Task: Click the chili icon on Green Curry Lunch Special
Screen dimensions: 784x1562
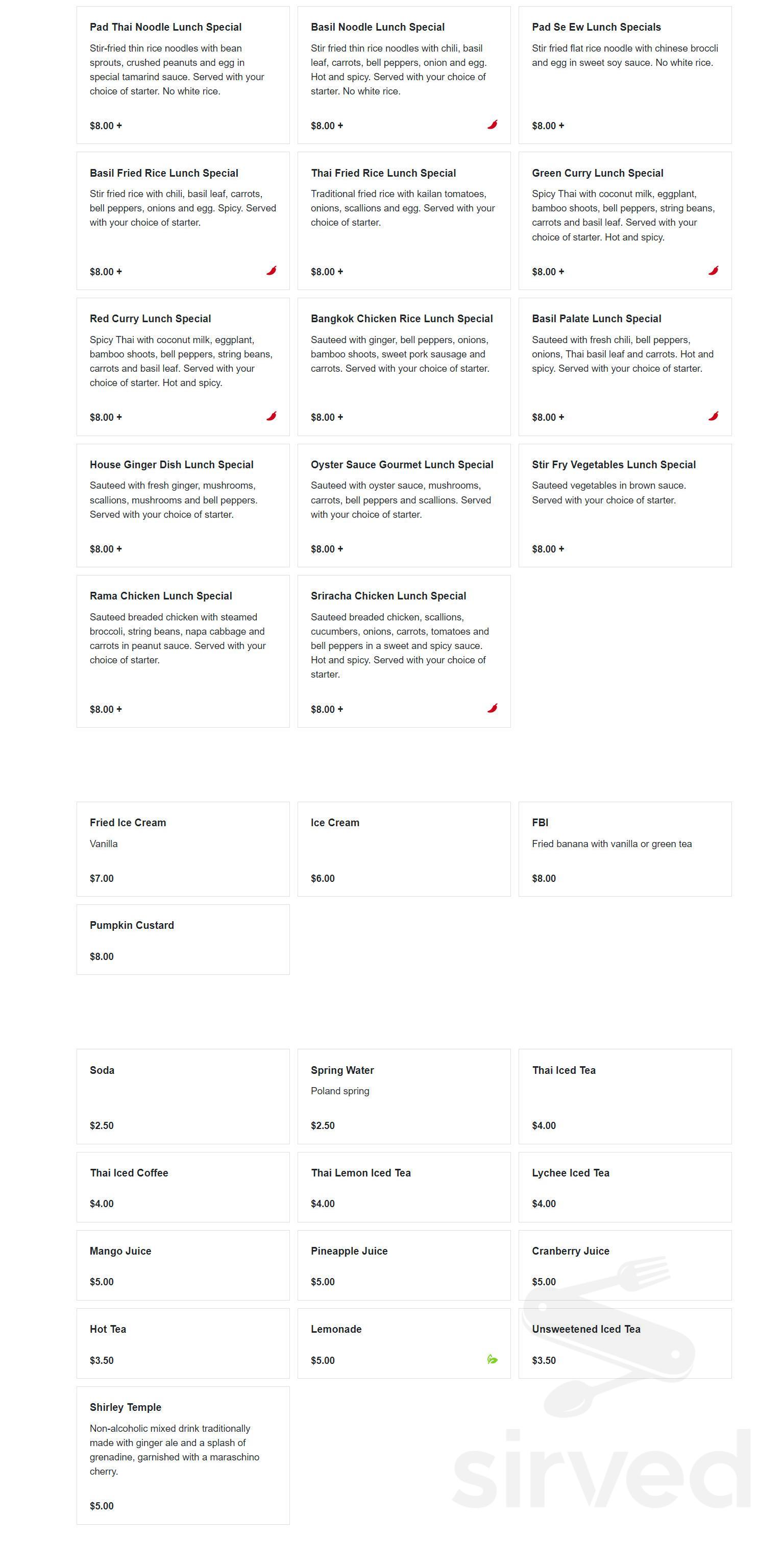Action: point(713,271)
